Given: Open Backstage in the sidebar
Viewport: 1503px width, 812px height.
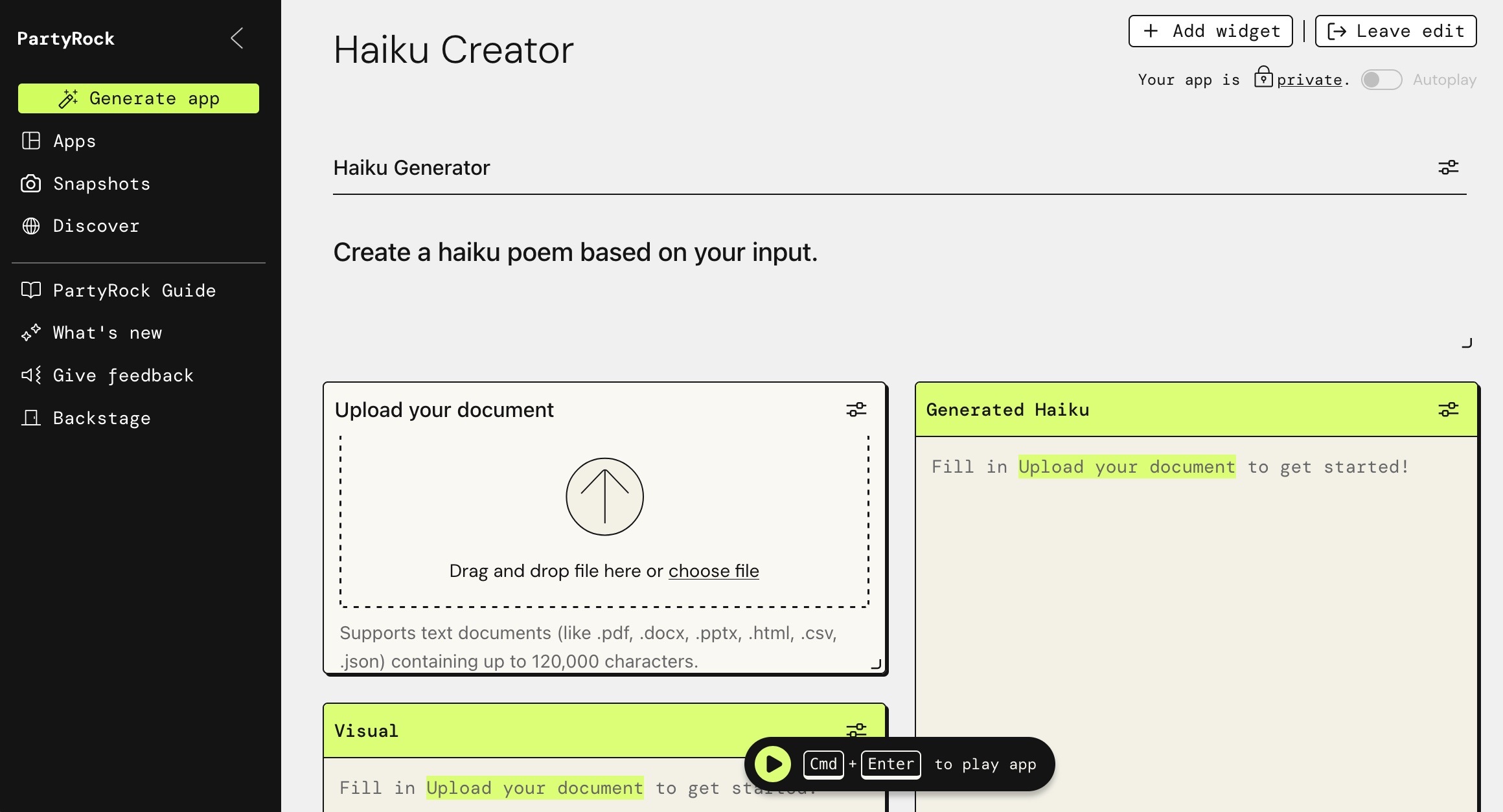Looking at the screenshot, I should pyautogui.click(x=101, y=418).
